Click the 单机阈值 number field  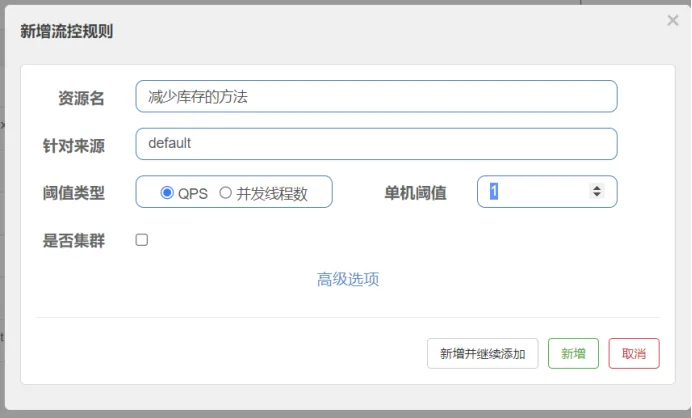tap(547, 192)
